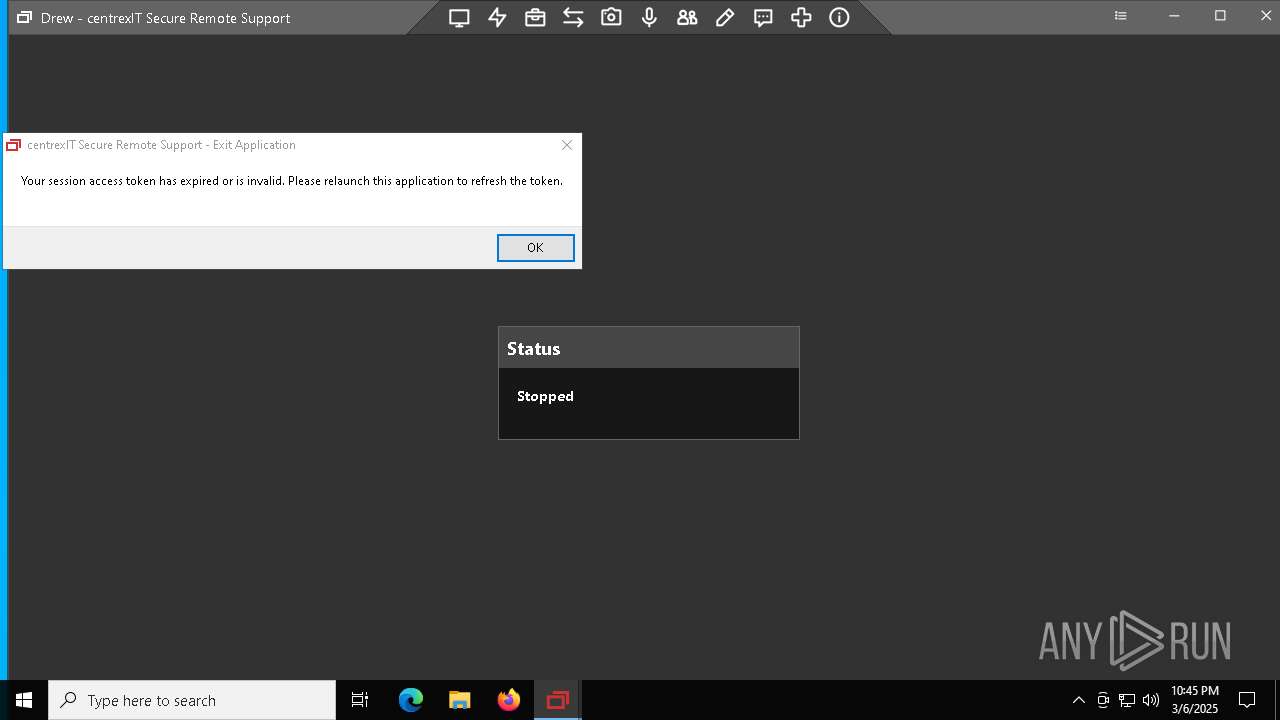The image size is (1280, 720).
Task: Open the notification center icon
Action: click(x=1247, y=700)
